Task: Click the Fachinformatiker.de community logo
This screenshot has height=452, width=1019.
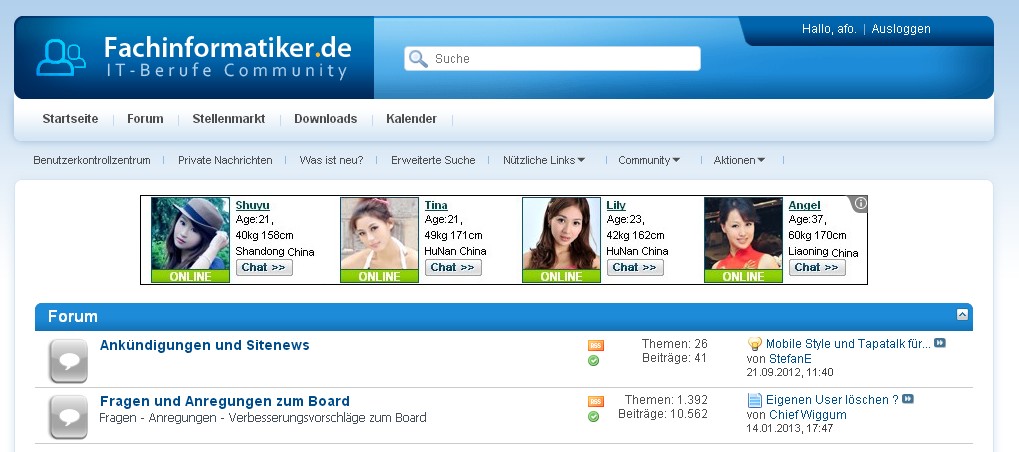Action: (x=194, y=58)
